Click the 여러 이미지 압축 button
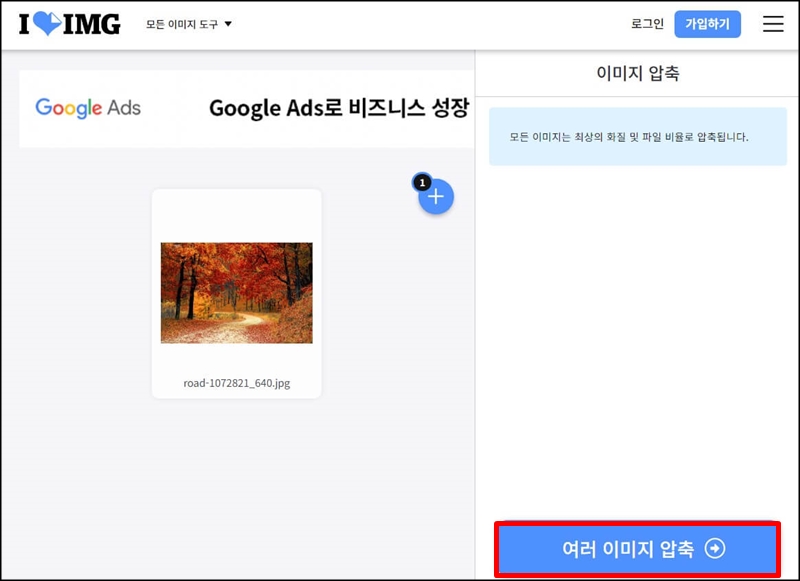The image size is (800, 581). tap(637, 548)
